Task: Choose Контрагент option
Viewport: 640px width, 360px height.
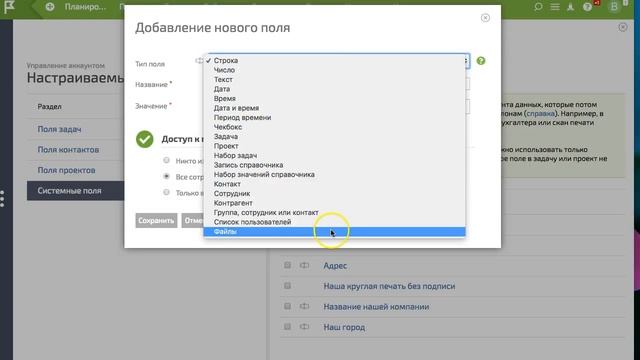Action: [x=334, y=203]
